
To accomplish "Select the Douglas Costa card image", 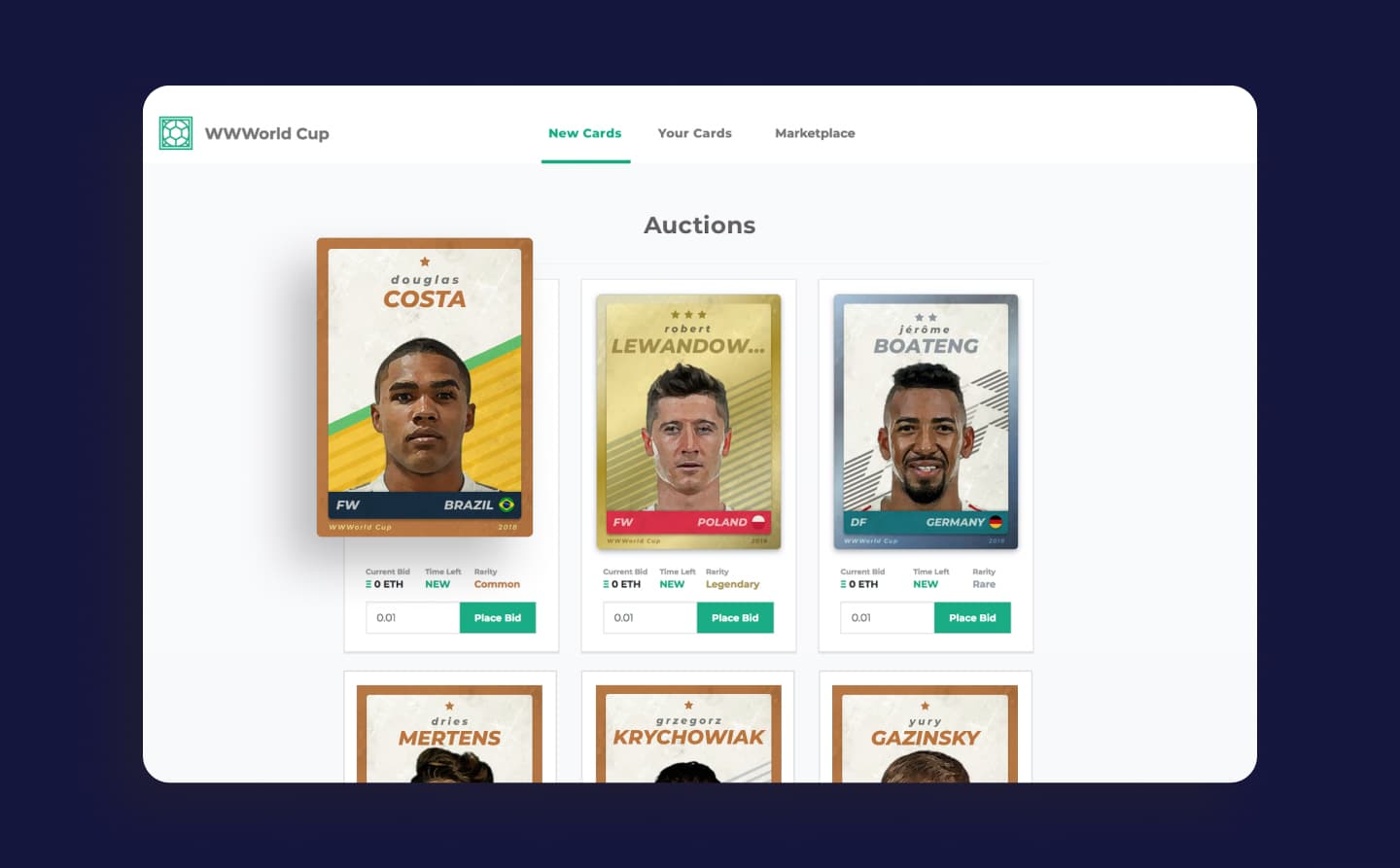I will coord(425,387).
